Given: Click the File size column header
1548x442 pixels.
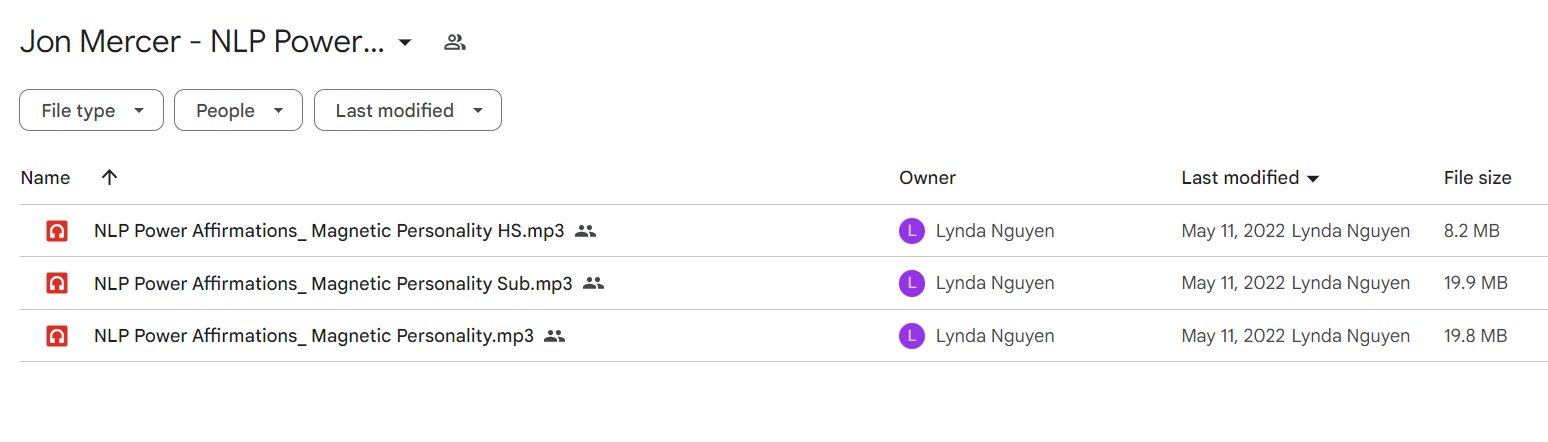Looking at the screenshot, I should click(x=1477, y=178).
